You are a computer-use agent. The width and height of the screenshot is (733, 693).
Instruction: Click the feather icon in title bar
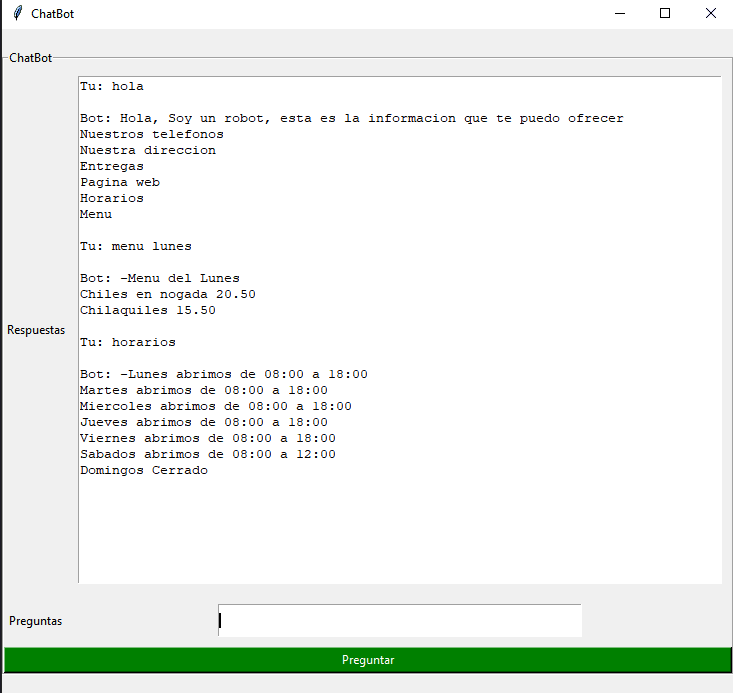coord(17,14)
